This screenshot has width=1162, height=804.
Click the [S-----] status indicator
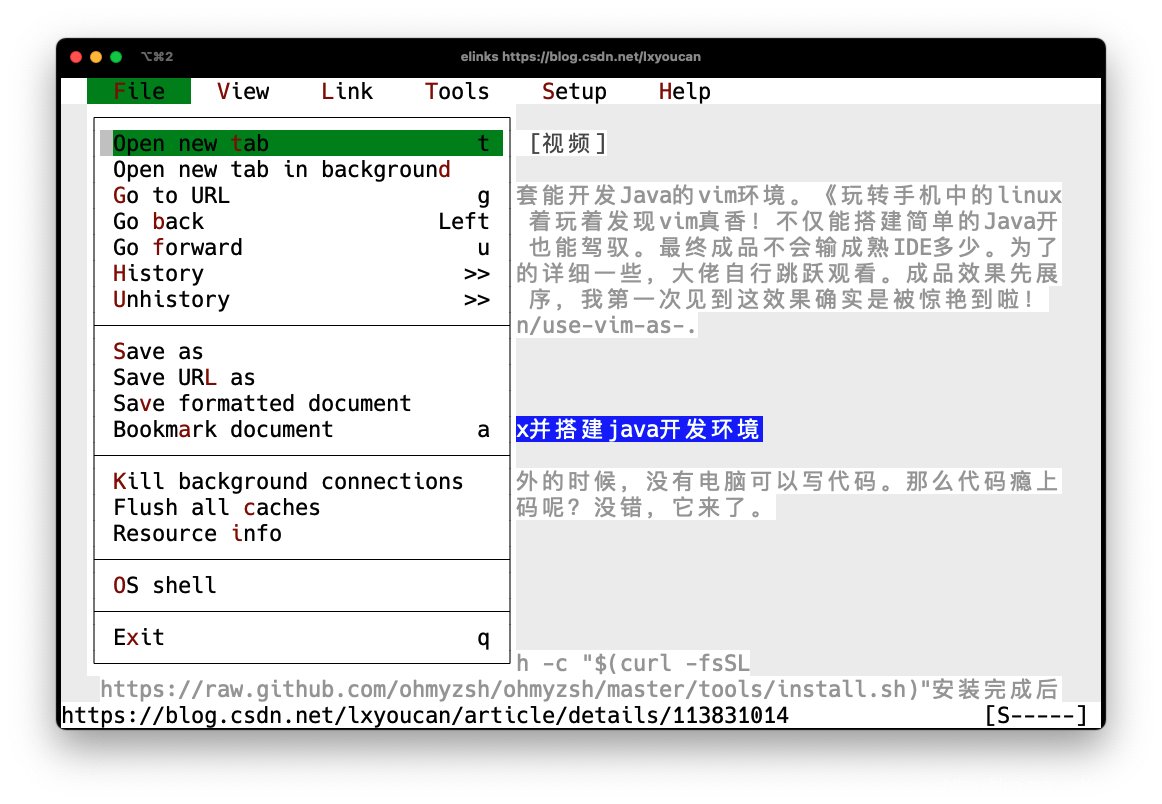click(1035, 715)
